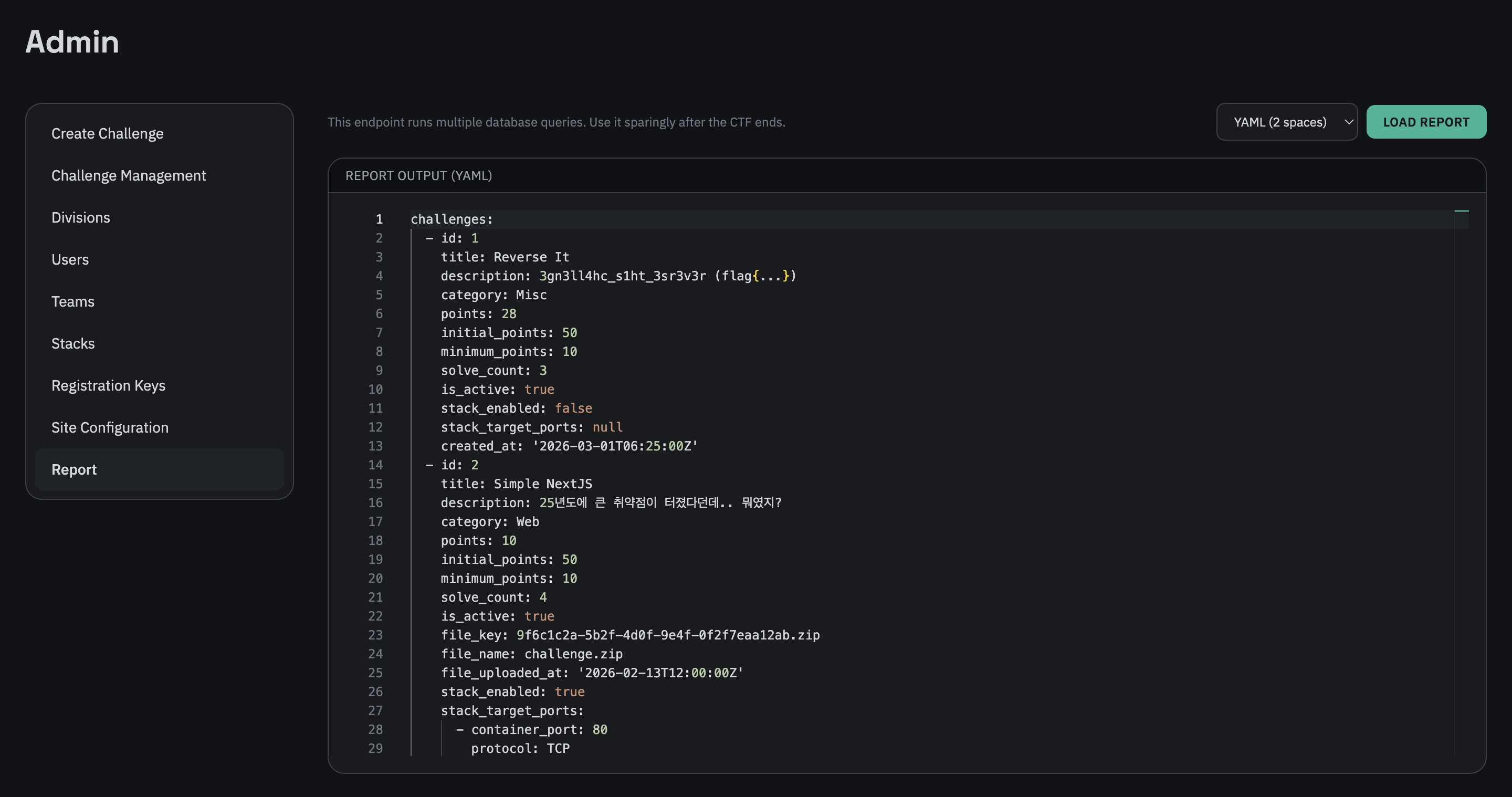Go to Site Configuration
1512x797 pixels.
[x=110, y=427]
